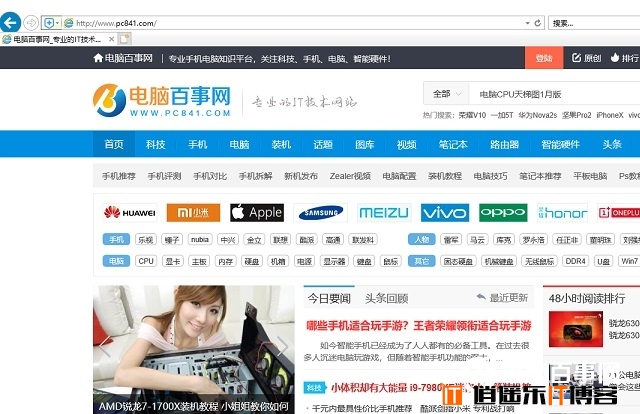Click the honor brand logo
The width and height of the screenshot is (640, 414).
[563, 213]
